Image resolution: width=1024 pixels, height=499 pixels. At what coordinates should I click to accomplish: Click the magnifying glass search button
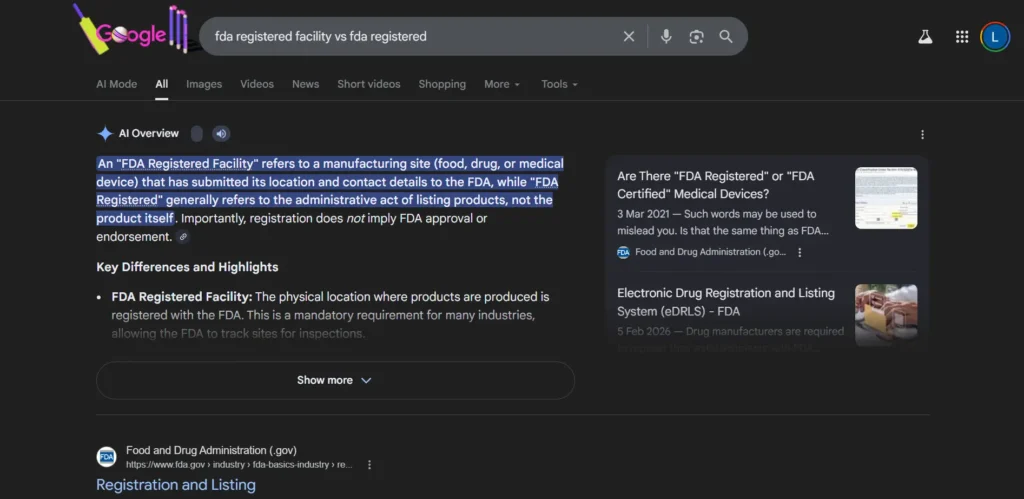pos(726,37)
